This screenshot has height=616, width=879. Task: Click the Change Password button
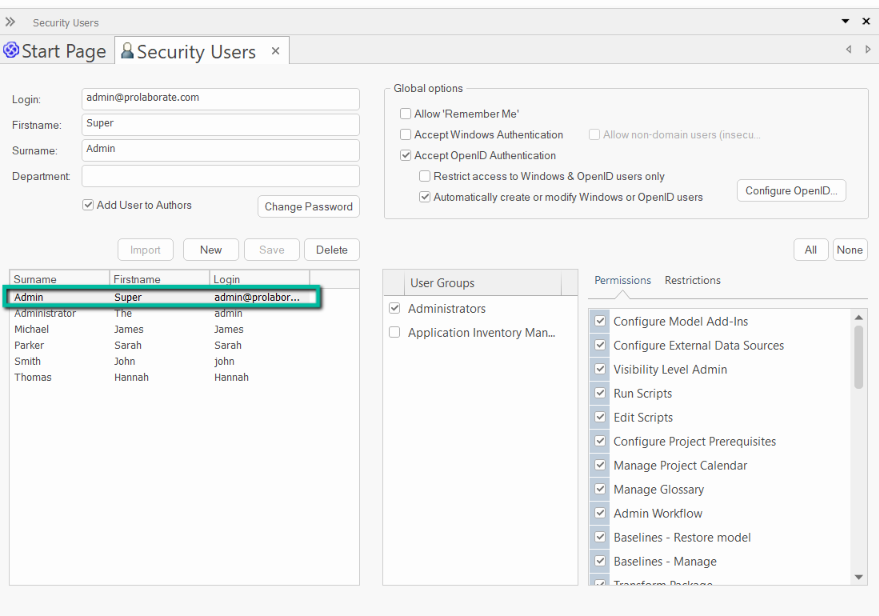click(x=308, y=206)
